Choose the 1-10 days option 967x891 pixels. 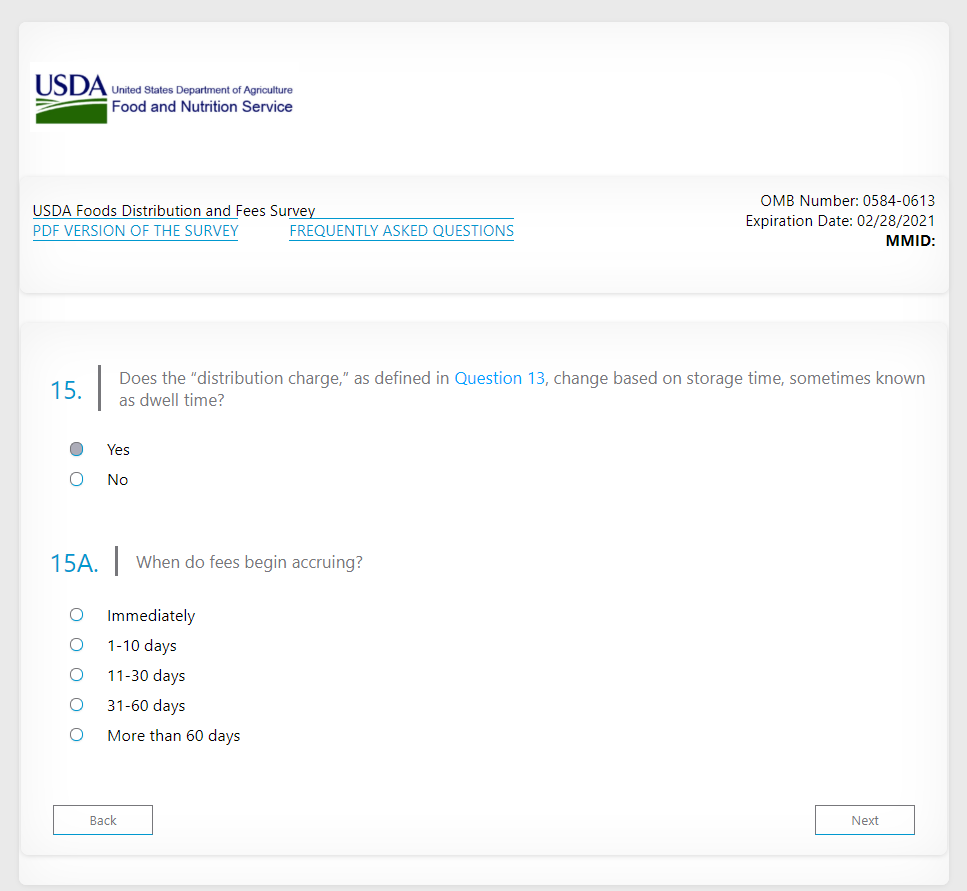pos(76,645)
